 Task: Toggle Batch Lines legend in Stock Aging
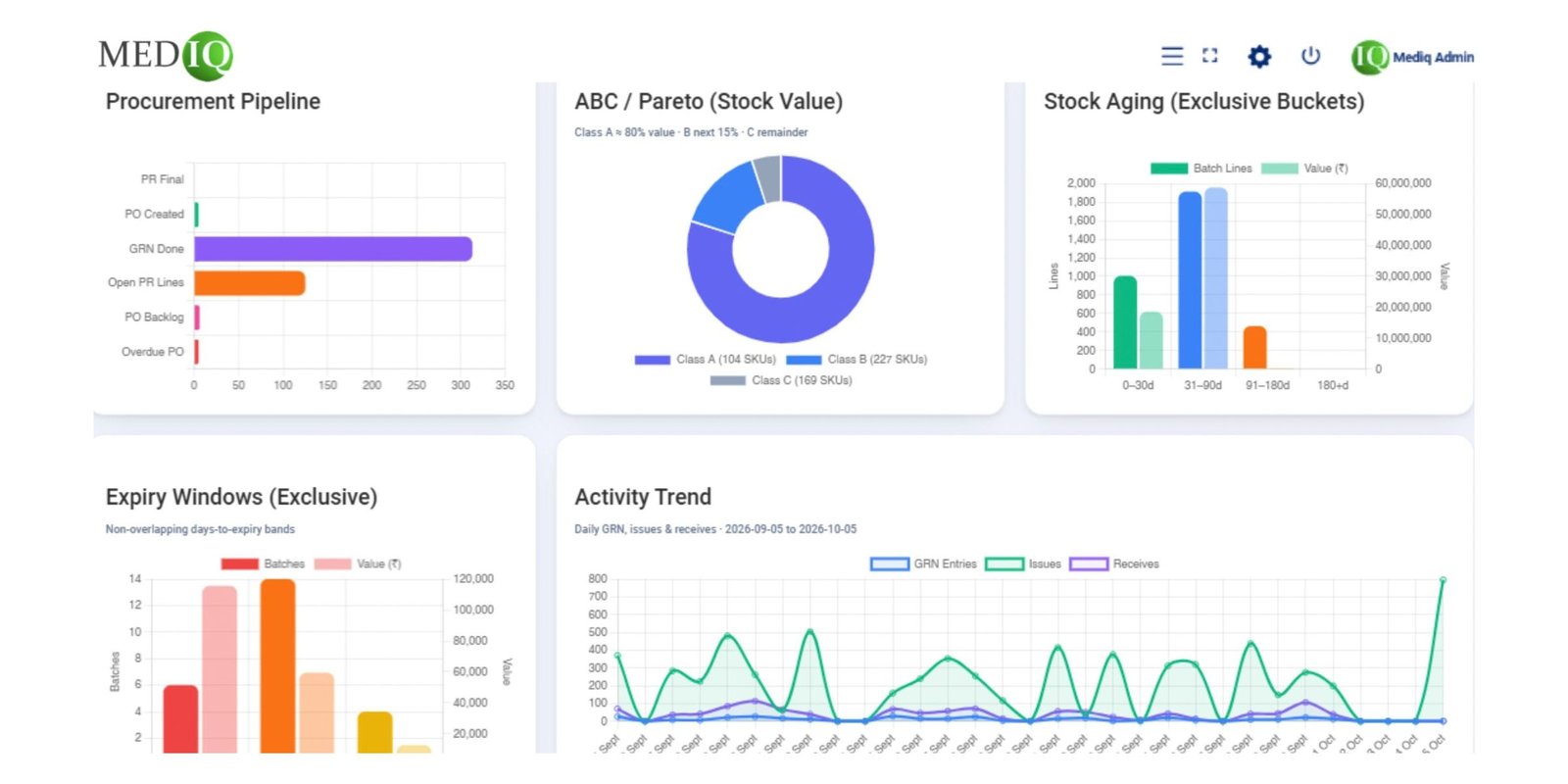[1201, 169]
